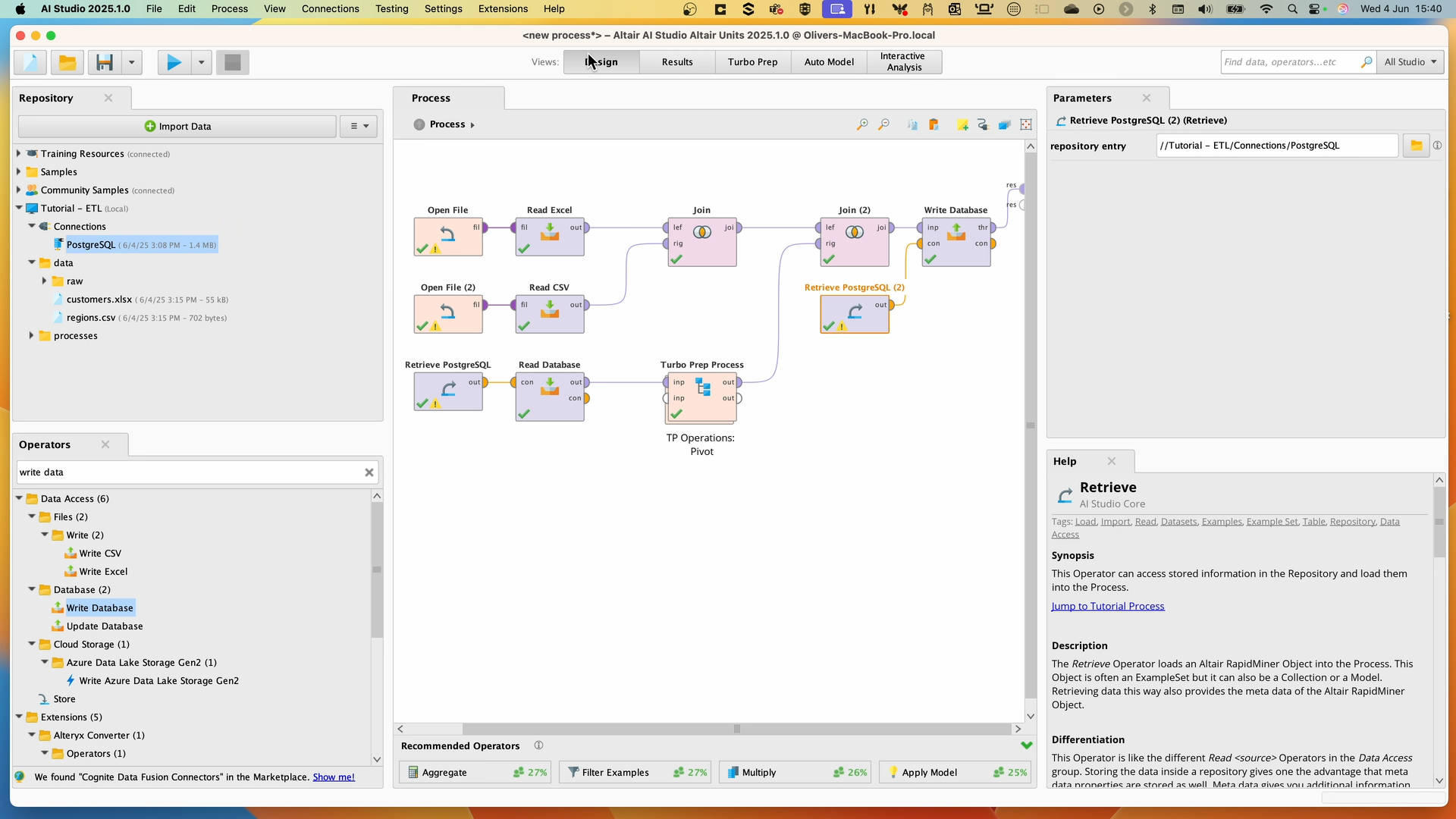The height and width of the screenshot is (819, 1456).
Task: Add a note to the process
Action: coord(963,124)
